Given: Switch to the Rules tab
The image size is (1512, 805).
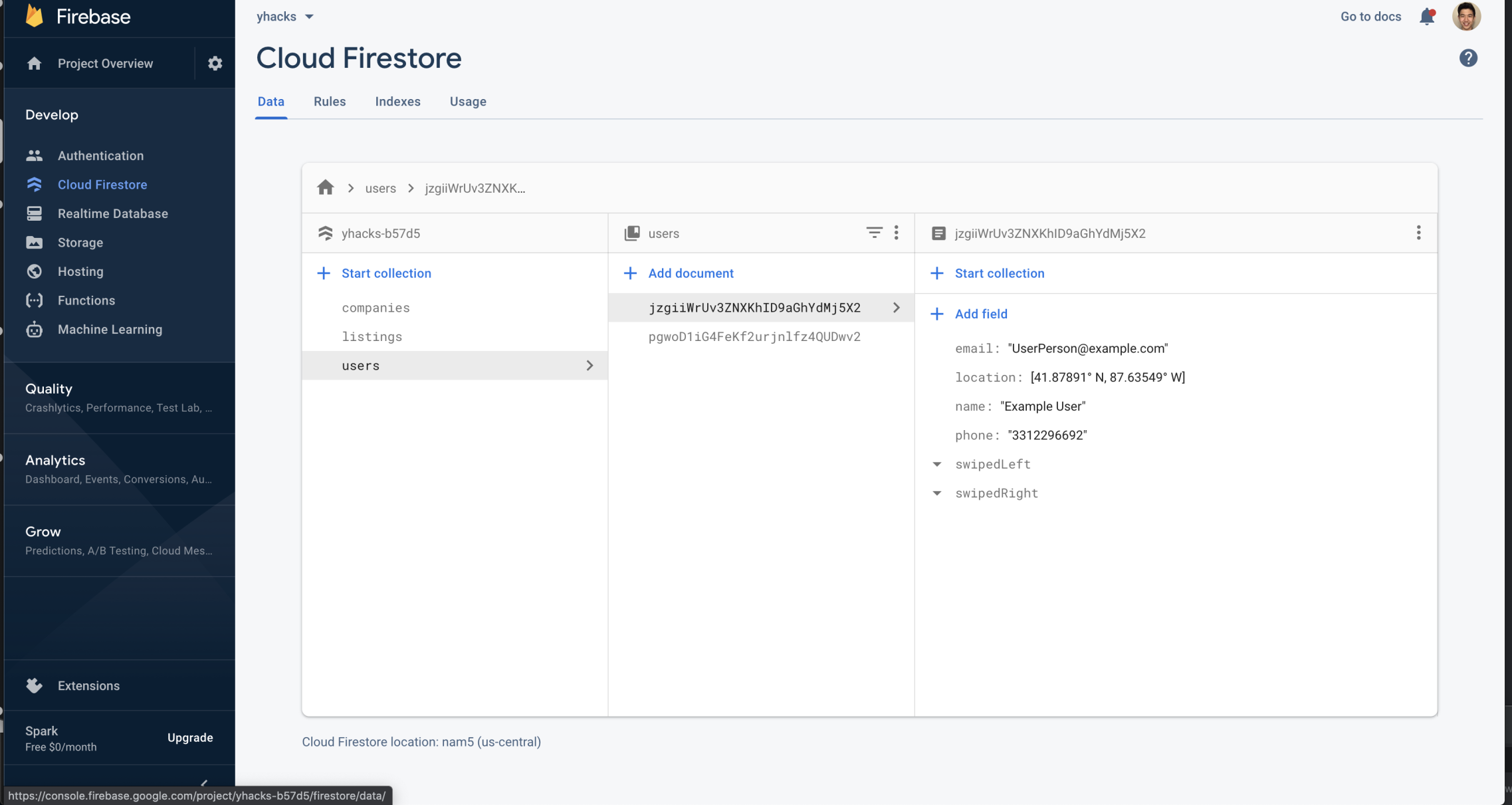Looking at the screenshot, I should (x=330, y=102).
